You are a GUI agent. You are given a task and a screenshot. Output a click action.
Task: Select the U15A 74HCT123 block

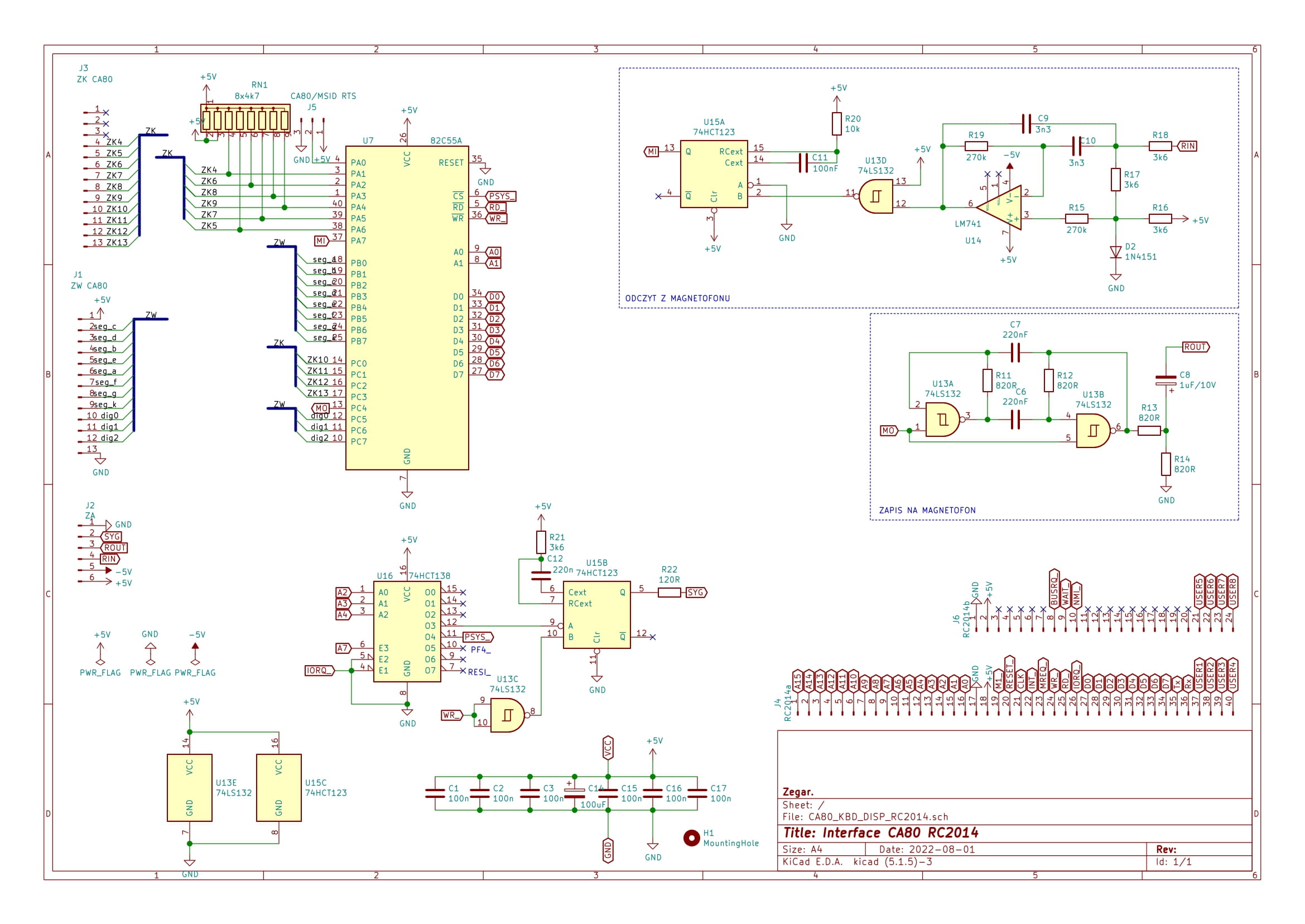tap(714, 174)
